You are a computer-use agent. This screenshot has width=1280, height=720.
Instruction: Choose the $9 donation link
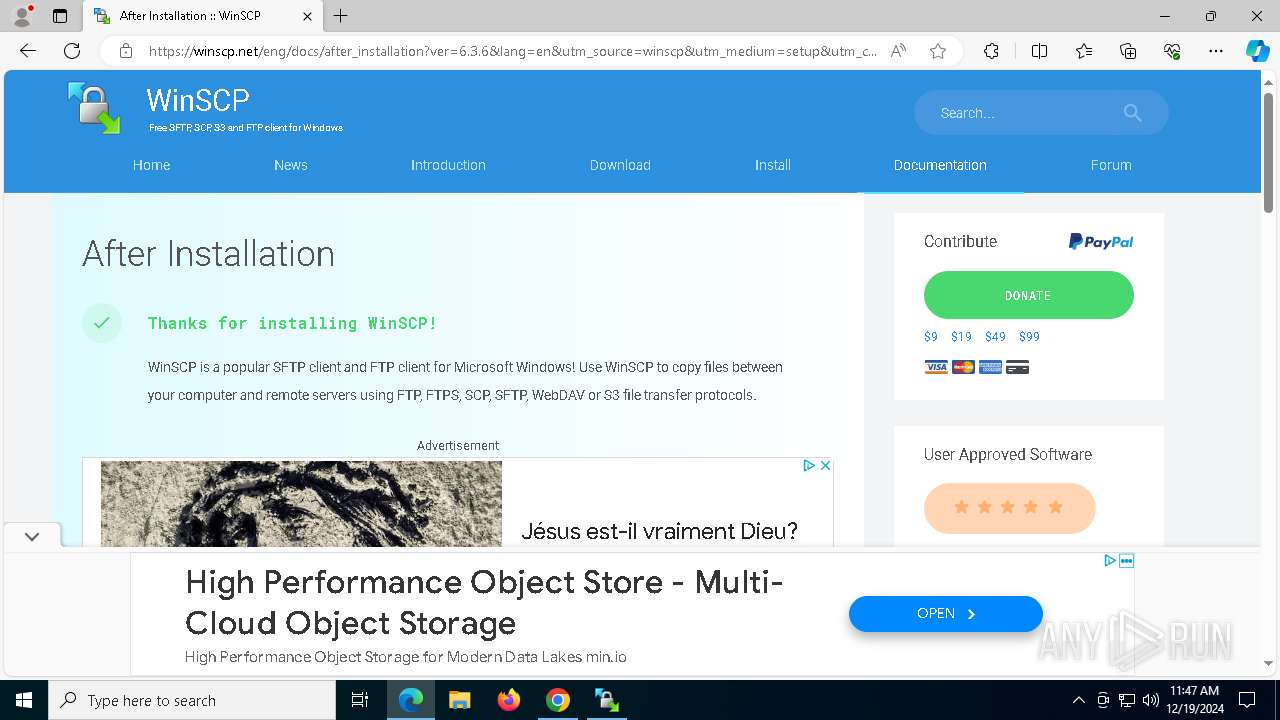(931, 337)
